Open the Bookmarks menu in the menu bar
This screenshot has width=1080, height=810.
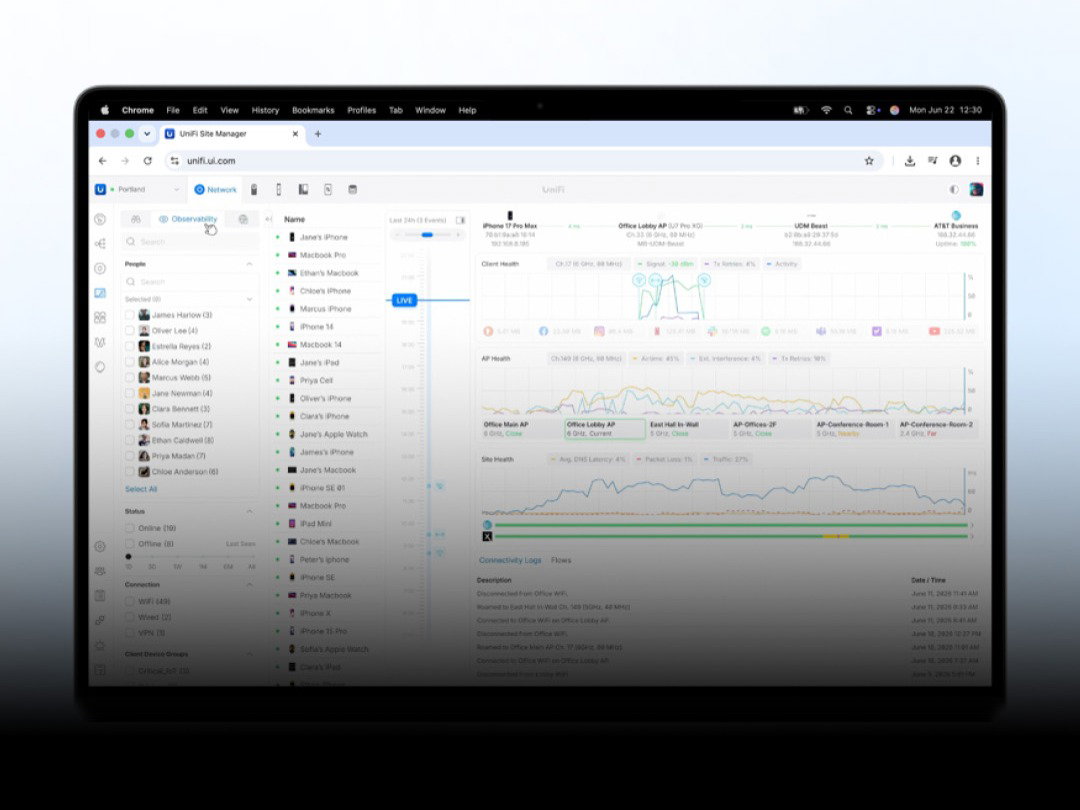tap(313, 110)
